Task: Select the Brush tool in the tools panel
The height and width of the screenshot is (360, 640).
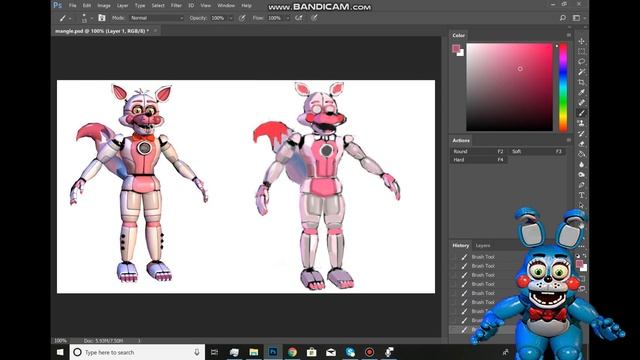Action: 581,113
